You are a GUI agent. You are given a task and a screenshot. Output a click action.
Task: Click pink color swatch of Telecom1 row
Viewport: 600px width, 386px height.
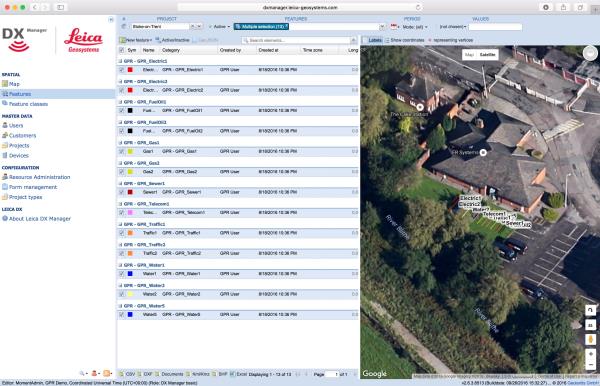point(130,212)
